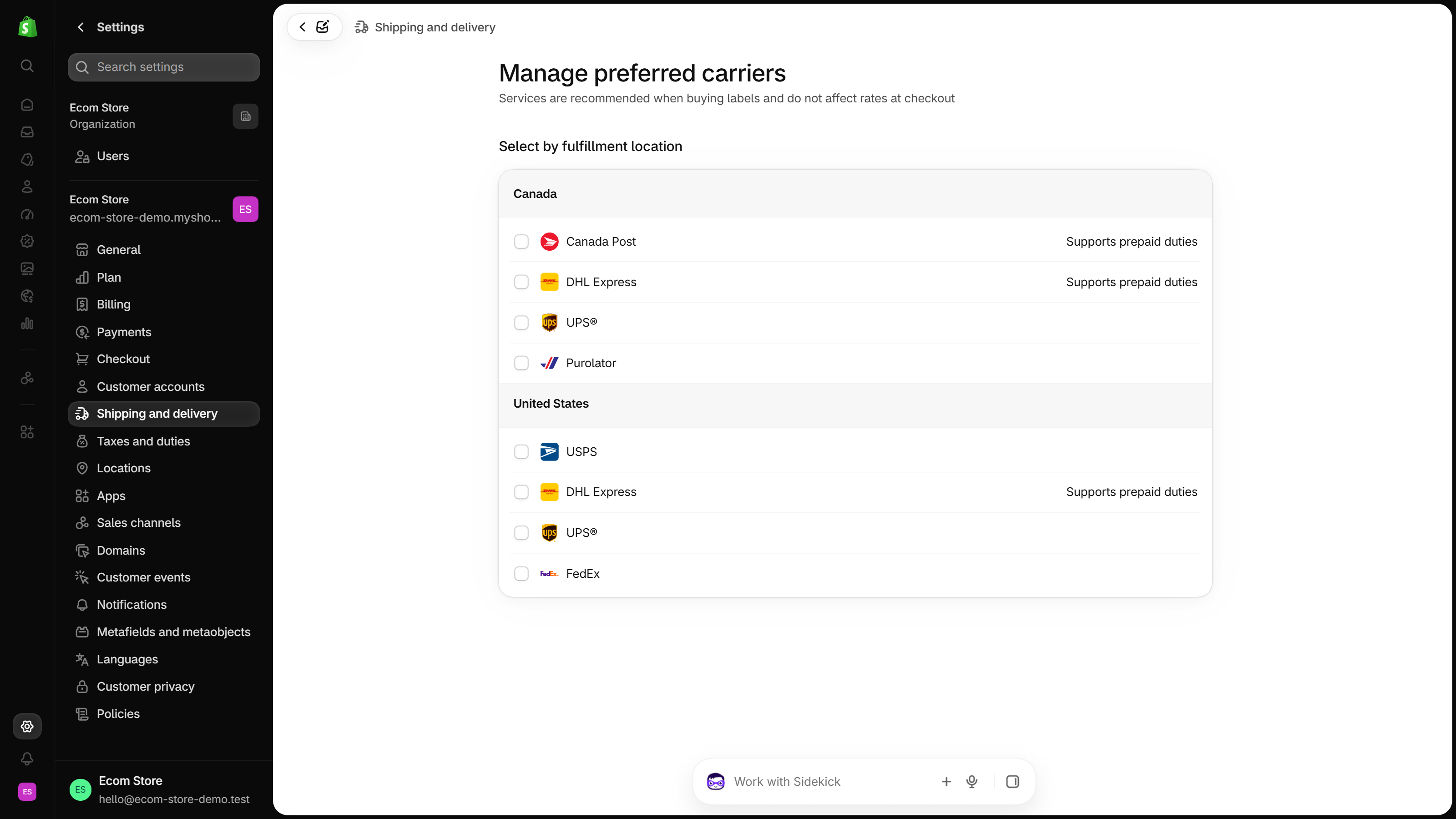Check the Purolator checkbox
The image size is (1456, 819).
(521, 363)
